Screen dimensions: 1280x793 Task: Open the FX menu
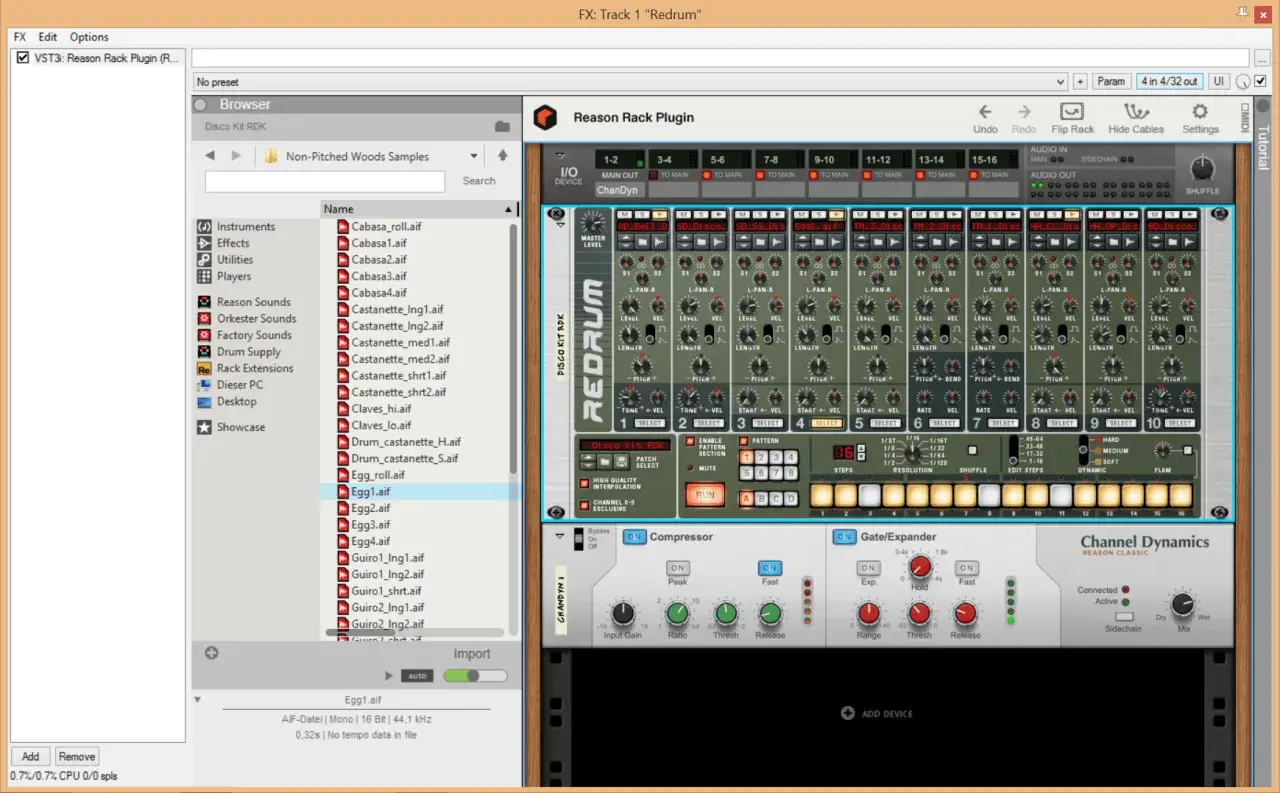point(20,37)
